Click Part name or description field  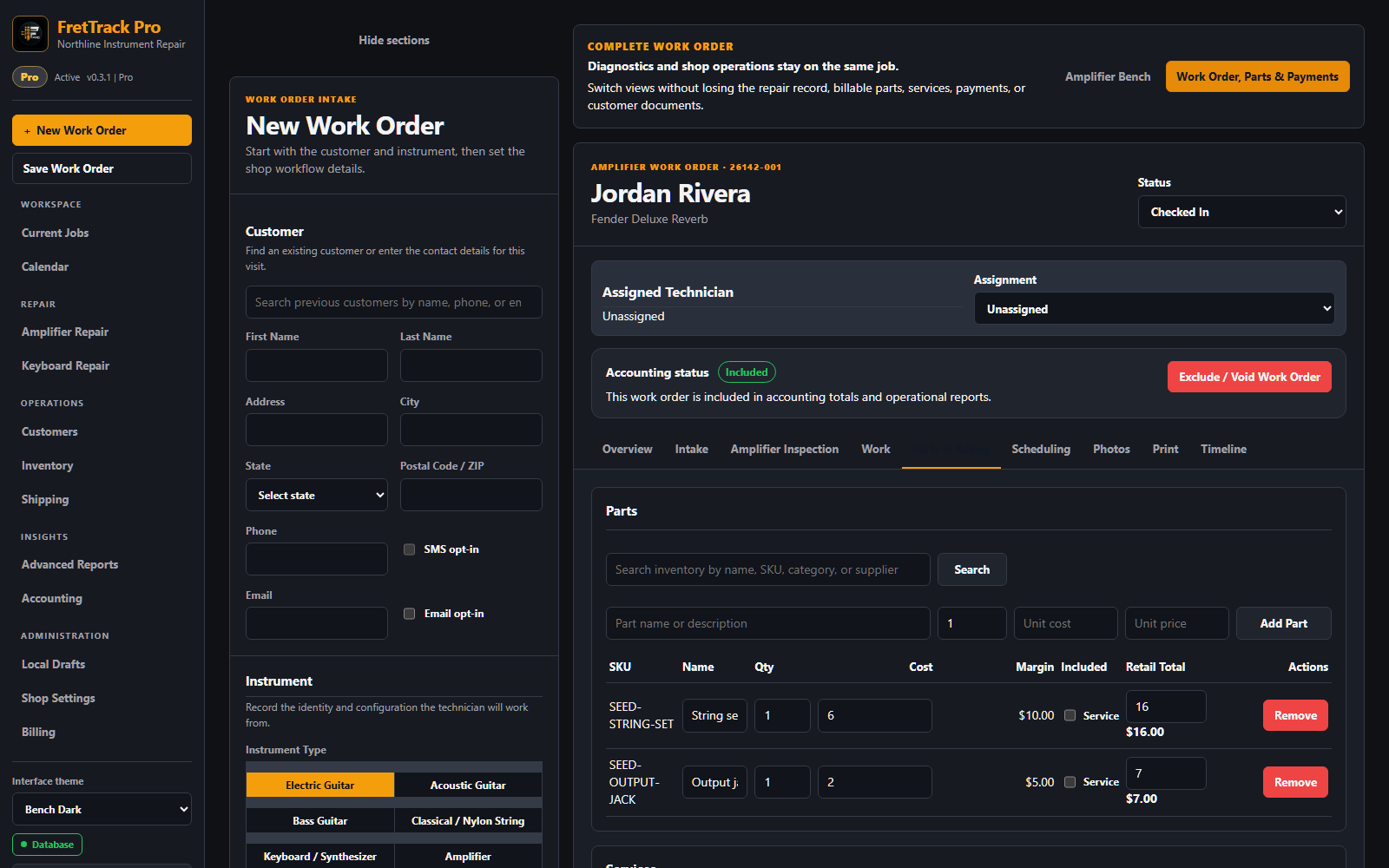pos(768,623)
